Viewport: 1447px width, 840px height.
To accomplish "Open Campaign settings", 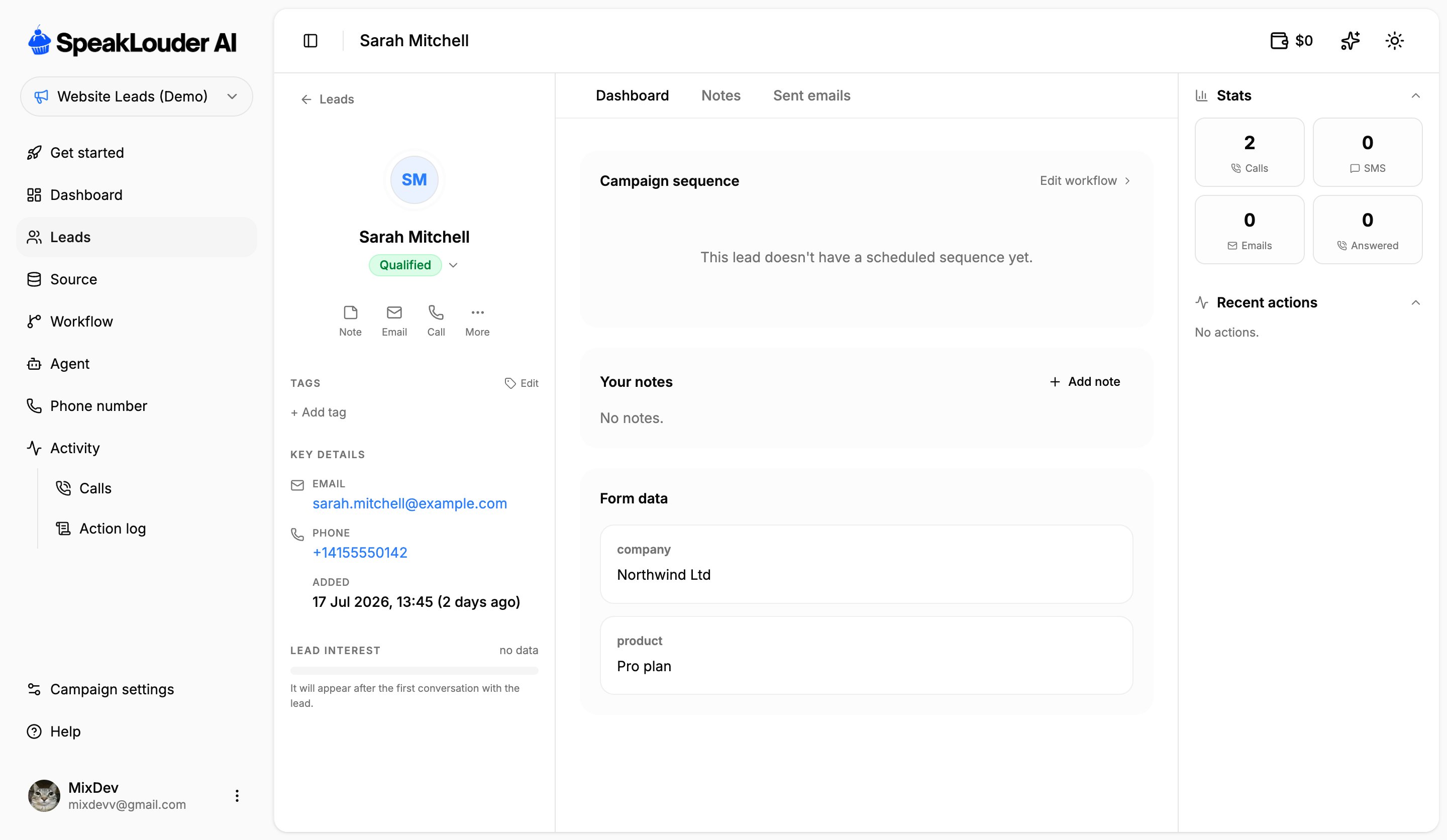I will pos(137,689).
